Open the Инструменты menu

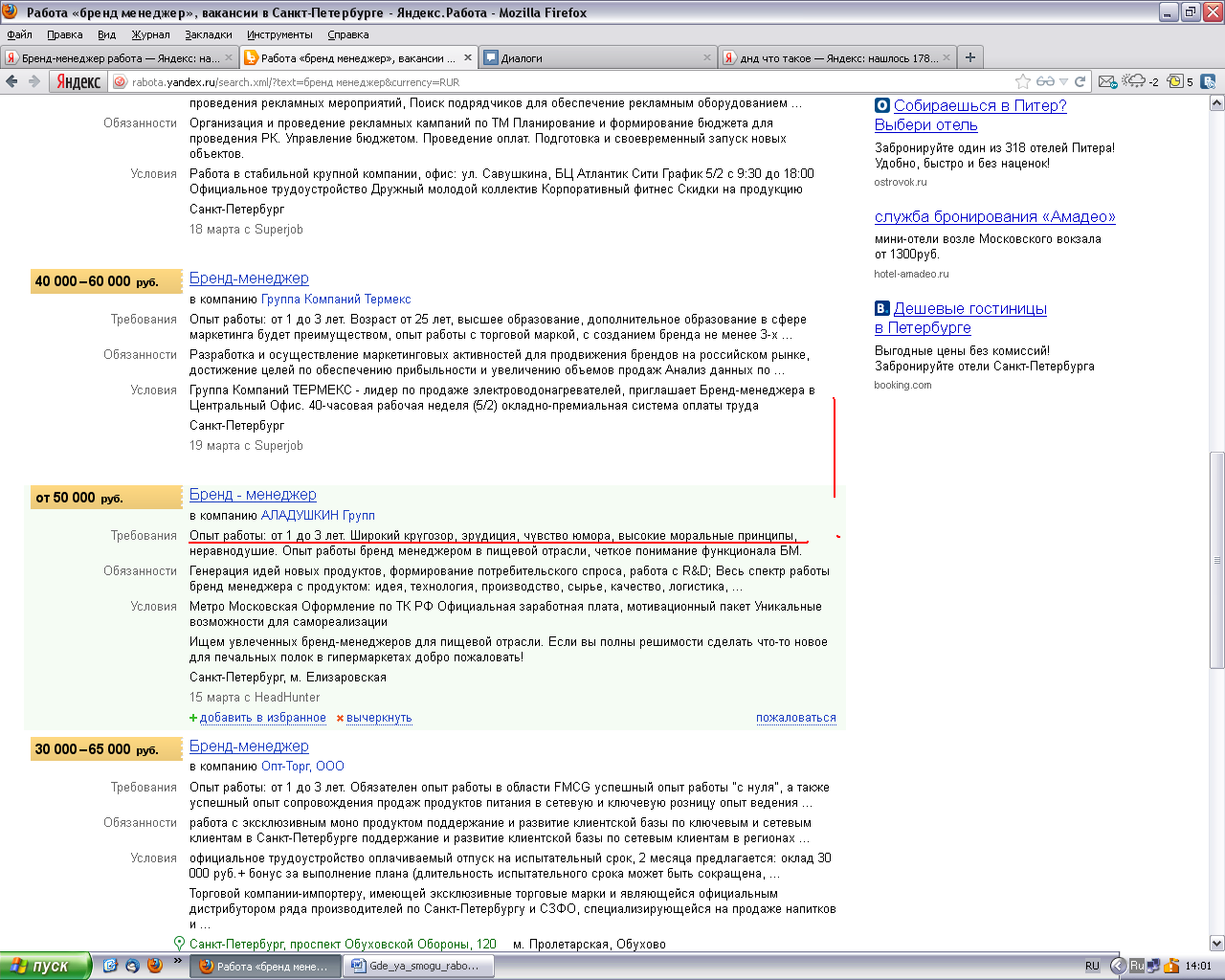pyautogui.click(x=279, y=34)
